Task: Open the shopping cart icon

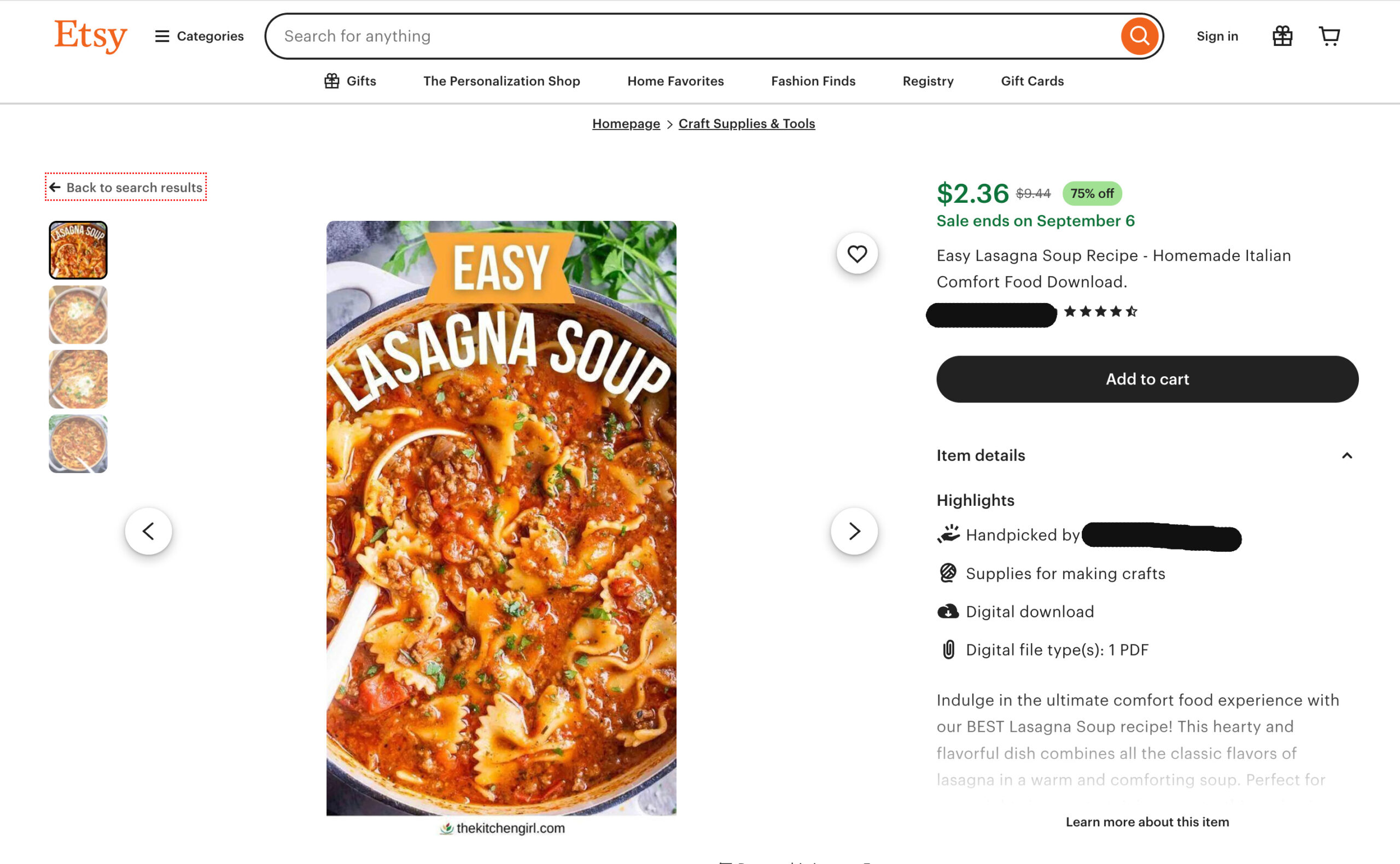Action: click(1328, 36)
